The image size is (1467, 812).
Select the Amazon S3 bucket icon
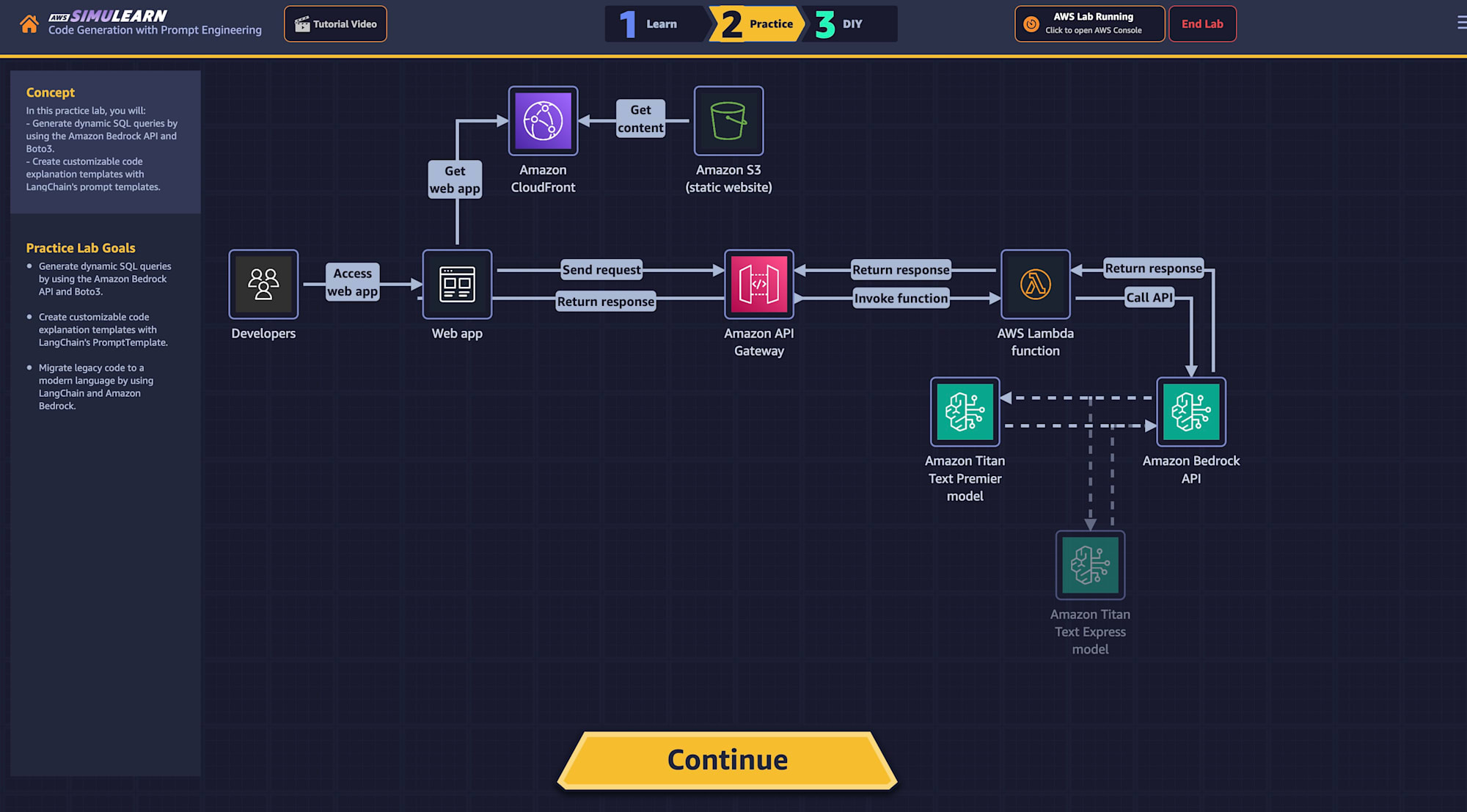pos(728,121)
